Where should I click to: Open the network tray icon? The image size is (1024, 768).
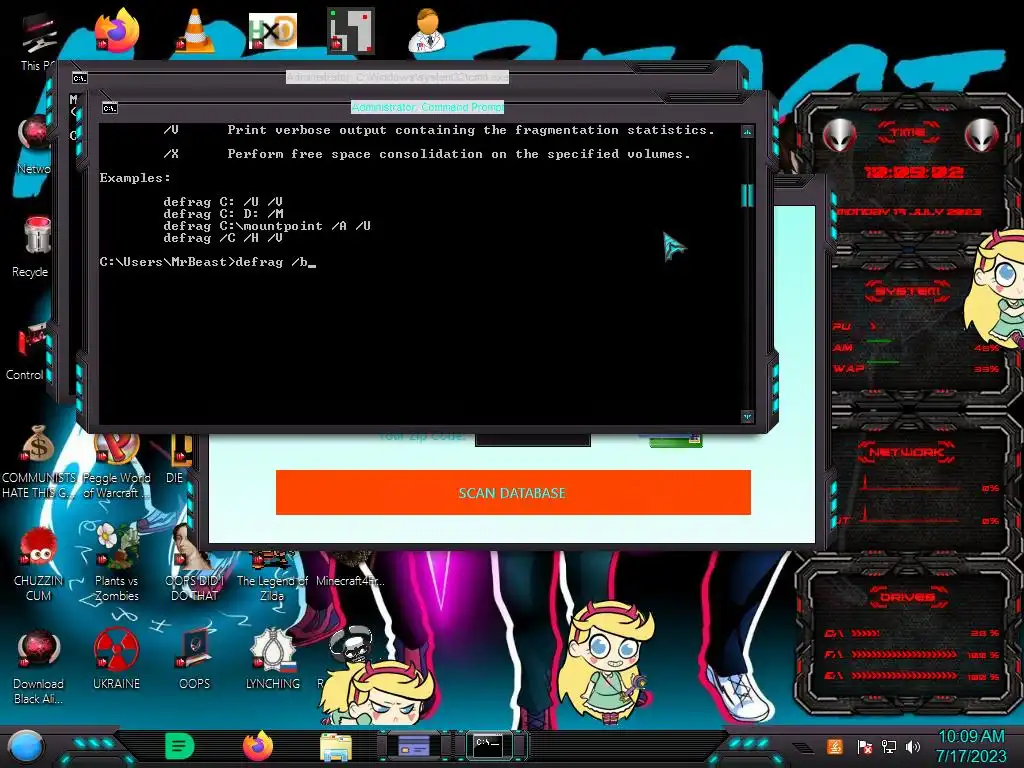point(889,746)
